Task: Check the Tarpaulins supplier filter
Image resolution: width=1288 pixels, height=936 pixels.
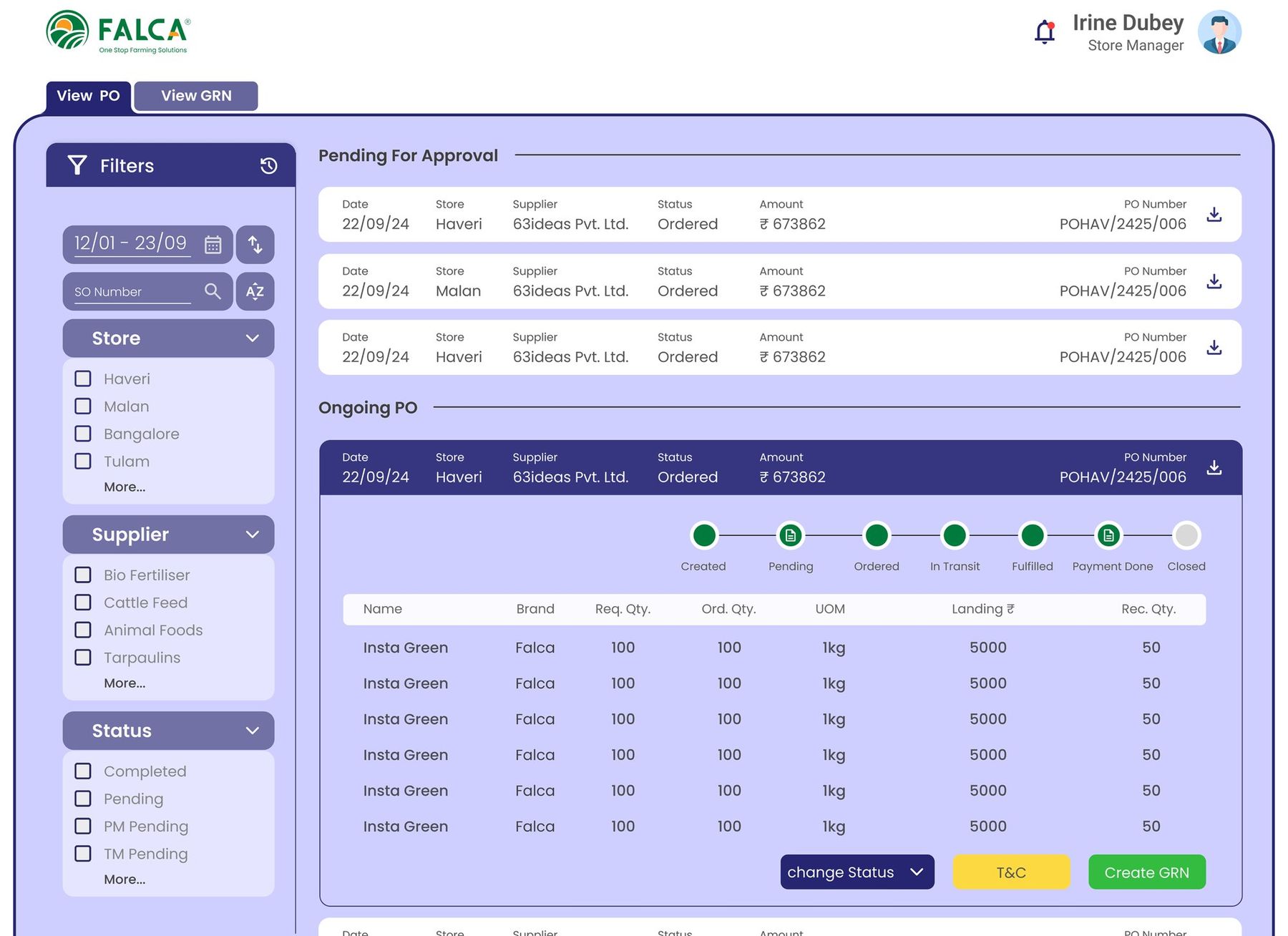Action: pyautogui.click(x=83, y=657)
